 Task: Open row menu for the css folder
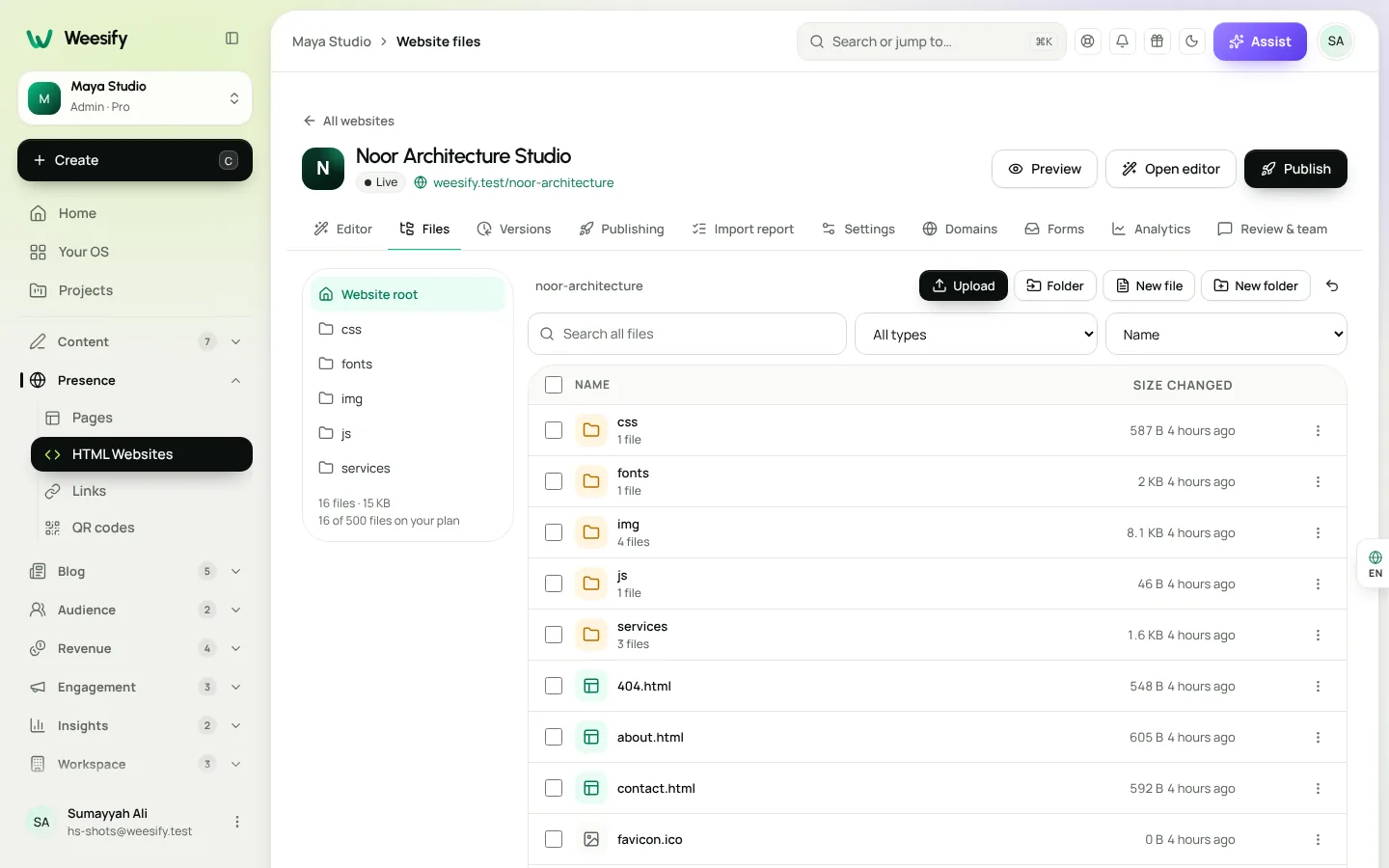coord(1318,431)
